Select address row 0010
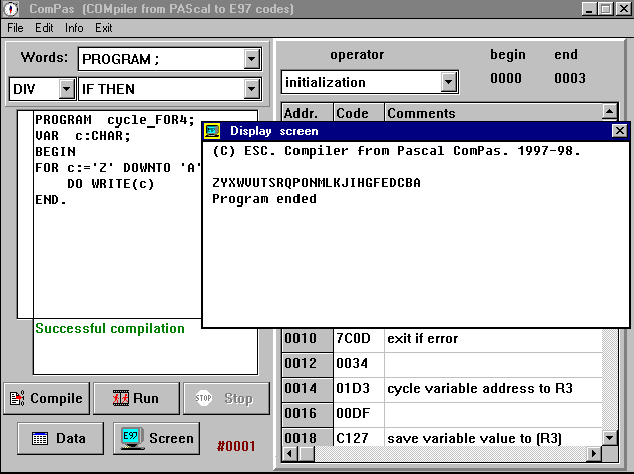 click(x=307, y=339)
